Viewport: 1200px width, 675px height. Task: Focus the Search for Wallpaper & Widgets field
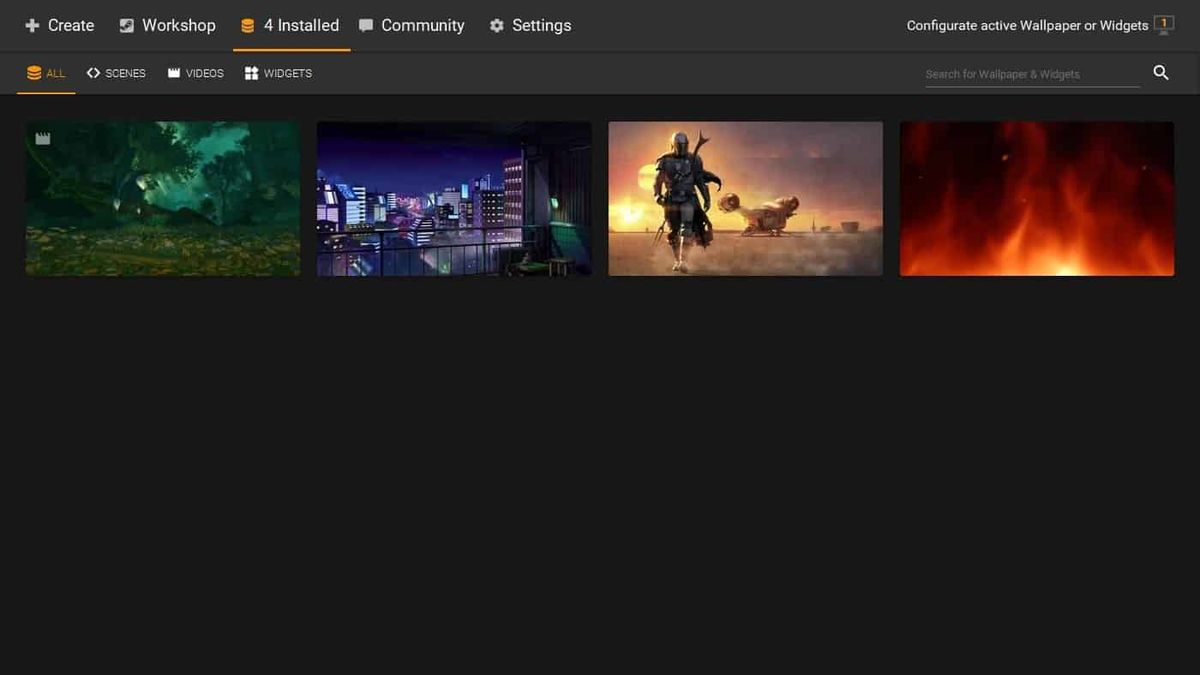pos(1032,74)
